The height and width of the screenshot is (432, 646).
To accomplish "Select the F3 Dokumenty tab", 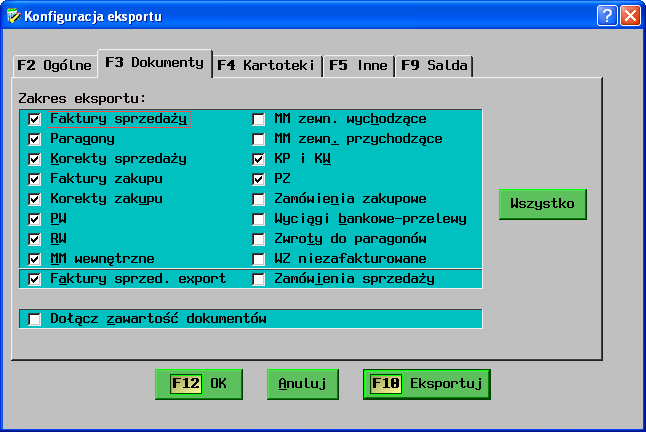I will pos(154,63).
